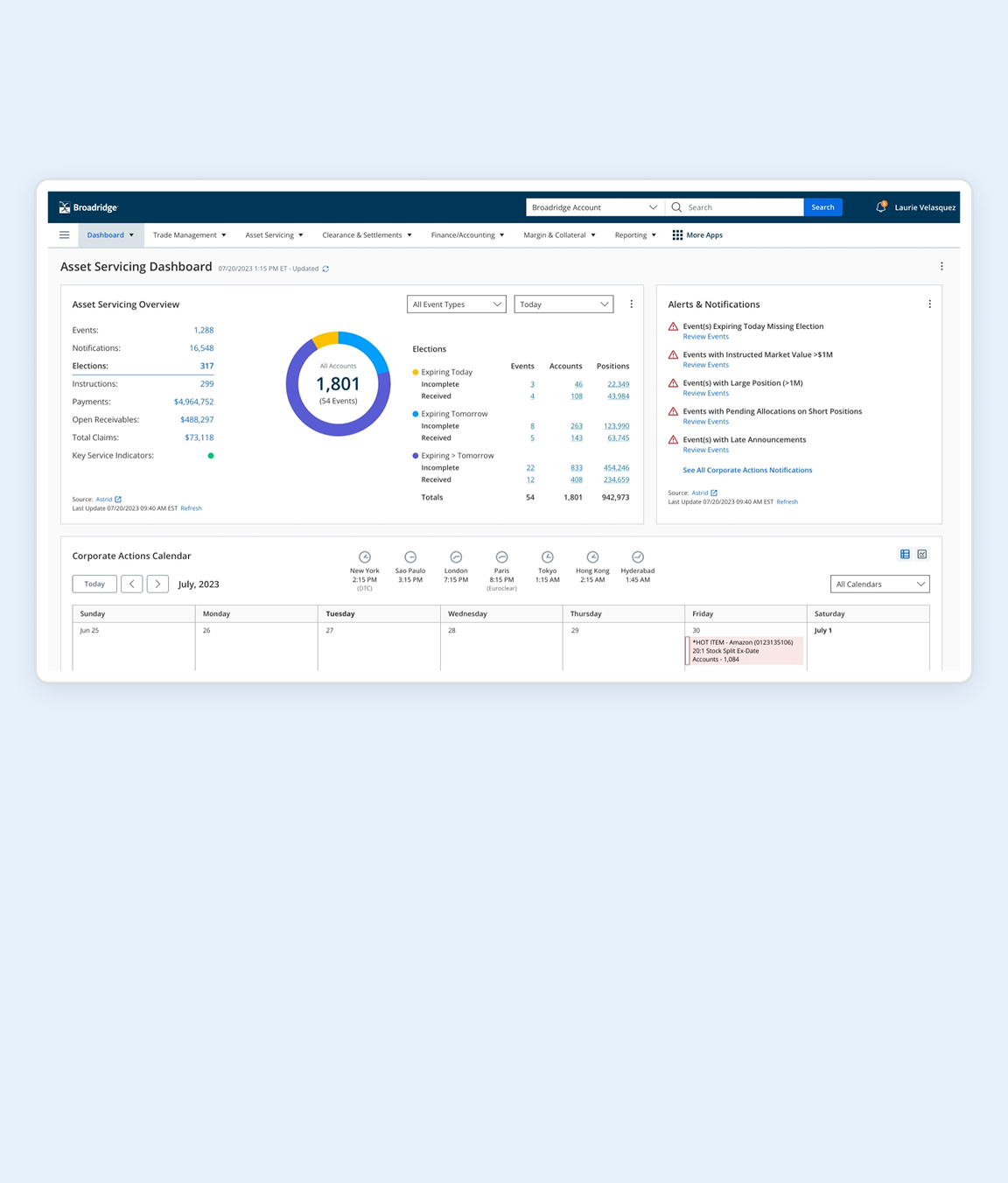The width and height of the screenshot is (1008, 1183).
Task: Select the Elections row value 317
Action: [x=206, y=366]
